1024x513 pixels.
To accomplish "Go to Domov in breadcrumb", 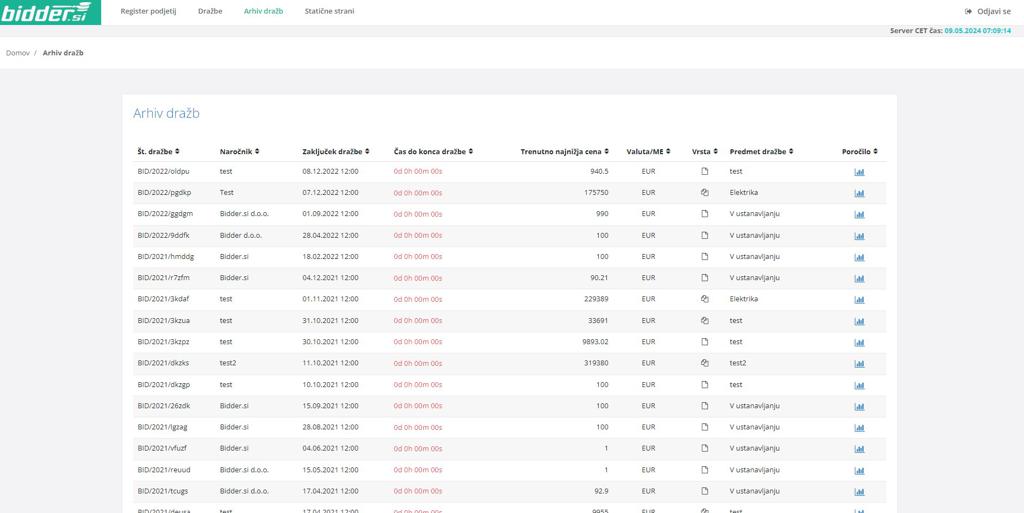I will pos(18,53).
